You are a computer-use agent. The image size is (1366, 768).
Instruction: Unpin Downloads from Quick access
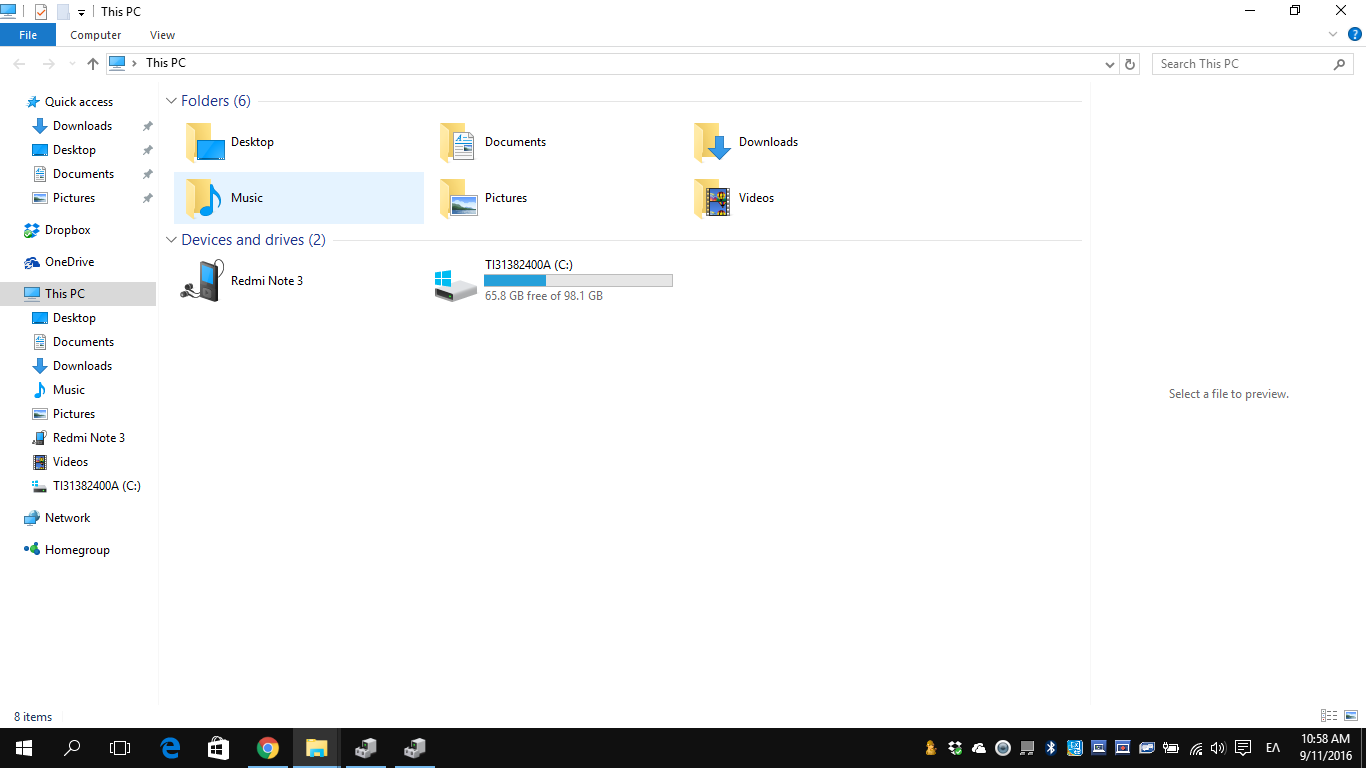(147, 126)
